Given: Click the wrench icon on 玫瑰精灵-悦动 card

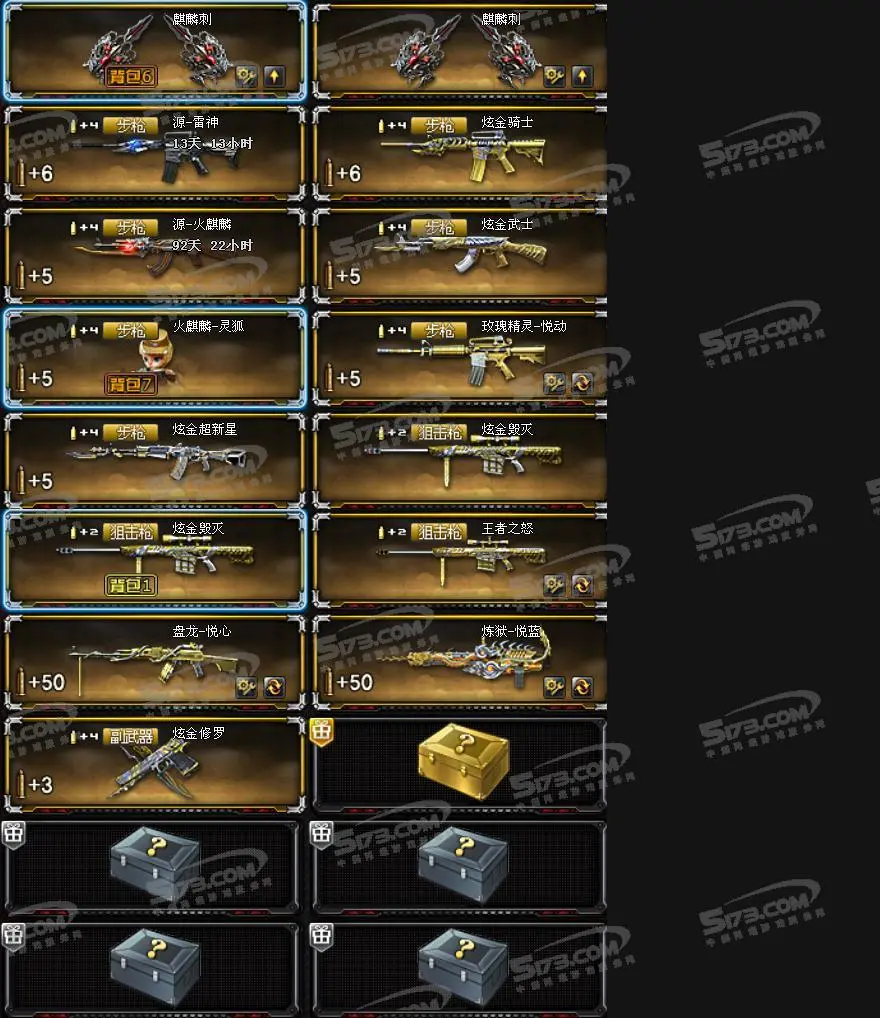Looking at the screenshot, I should pyautogui.click(x=554, y=383).
